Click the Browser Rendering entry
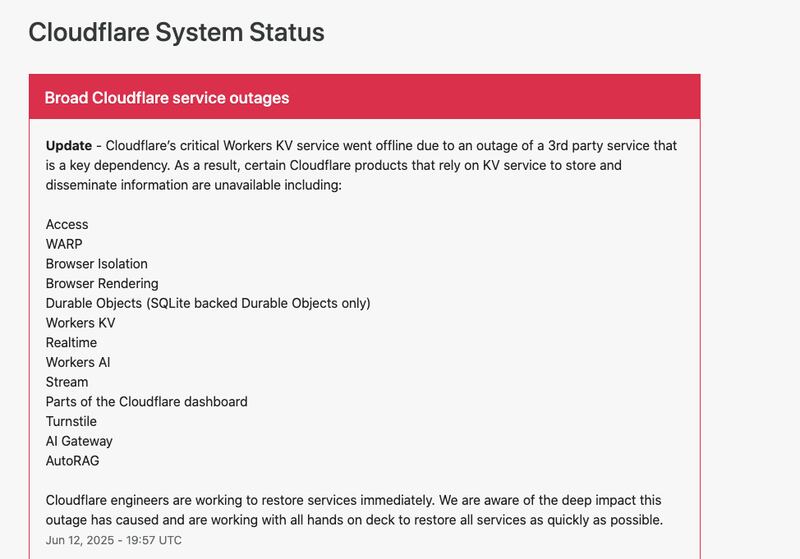The height and width of the screenshot is (559, 800). pyautogui.click(x=102, y=283)
